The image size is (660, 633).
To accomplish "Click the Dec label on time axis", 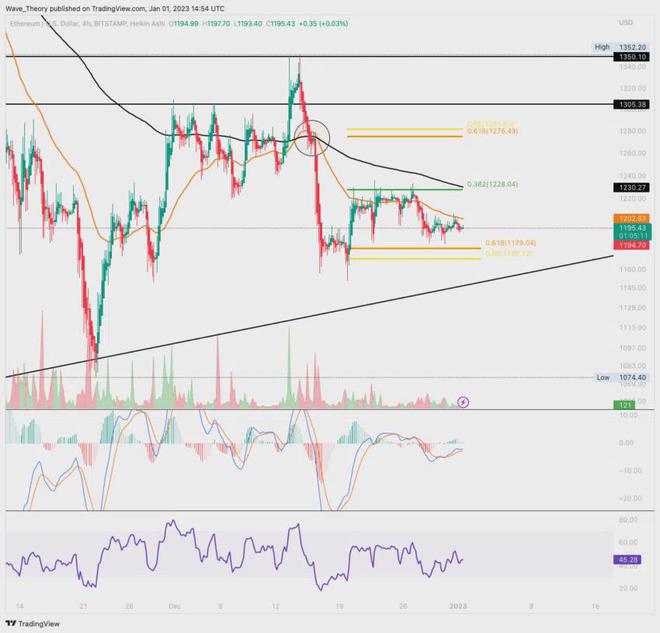I will click(x=174, y=606).
